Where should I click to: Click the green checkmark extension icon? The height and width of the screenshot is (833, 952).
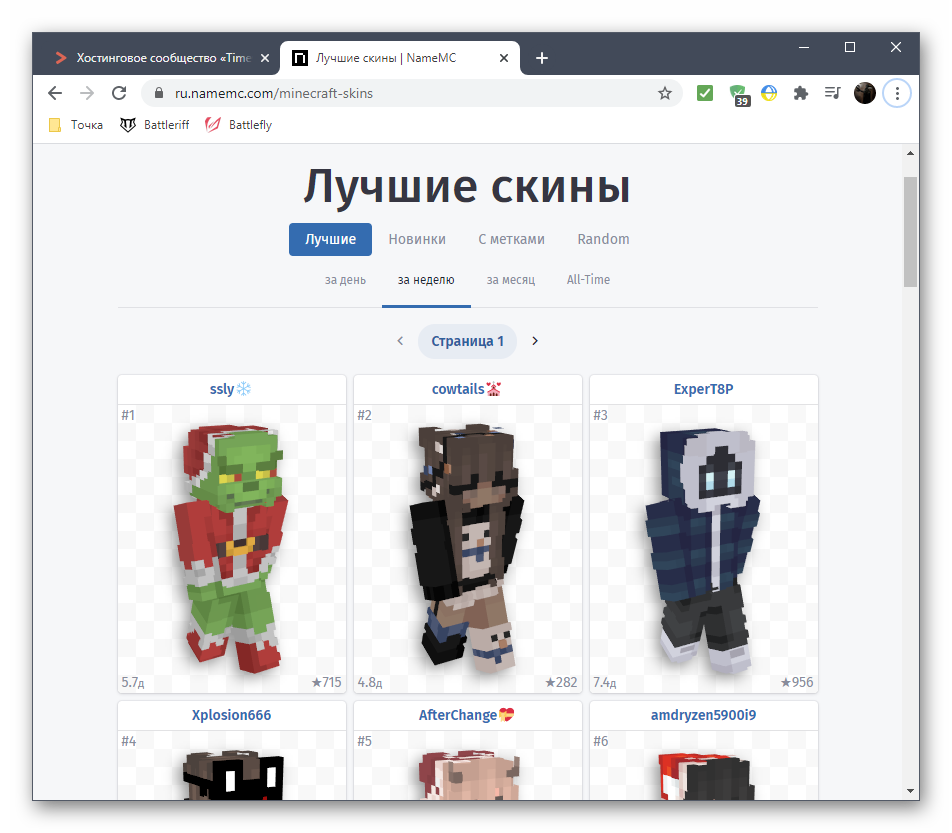[705, 93]
